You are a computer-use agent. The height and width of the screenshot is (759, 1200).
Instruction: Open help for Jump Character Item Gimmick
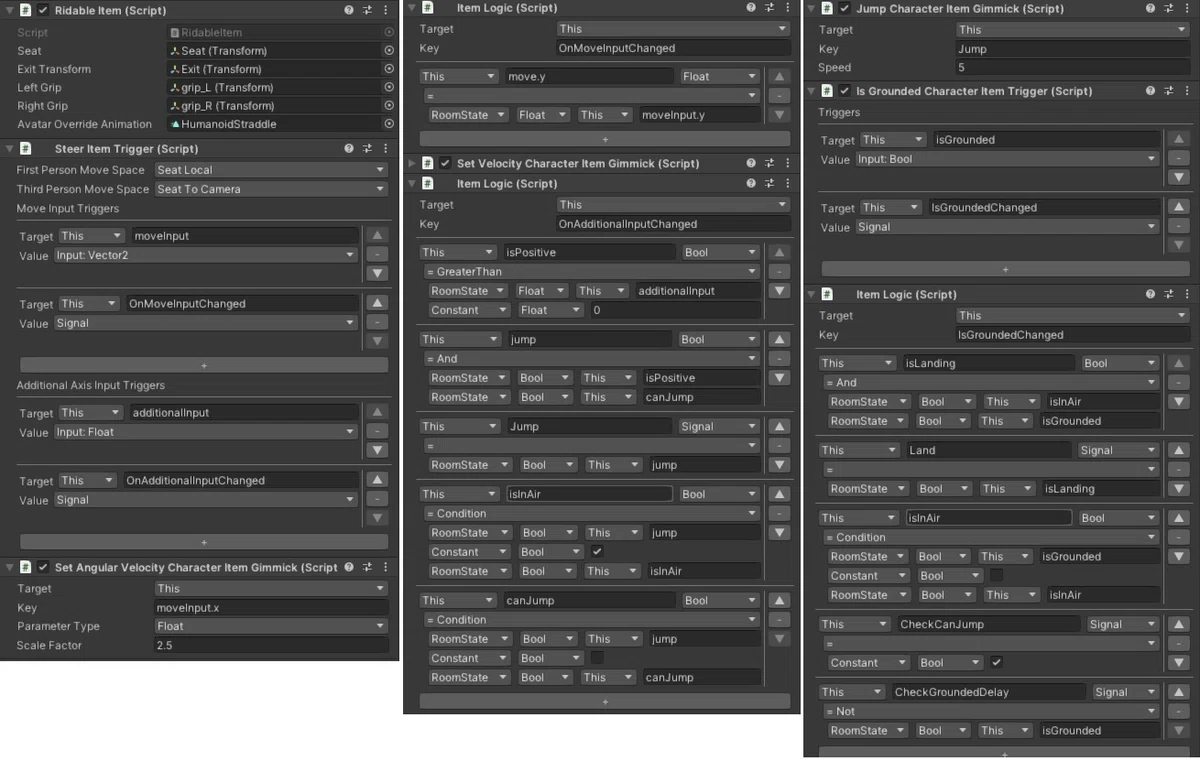pyautogui.click(x=1150, y=9)
